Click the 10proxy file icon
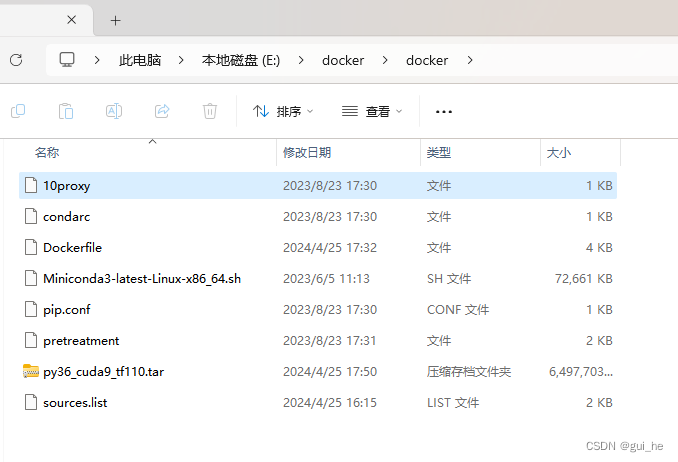 [x=31, y=185]
